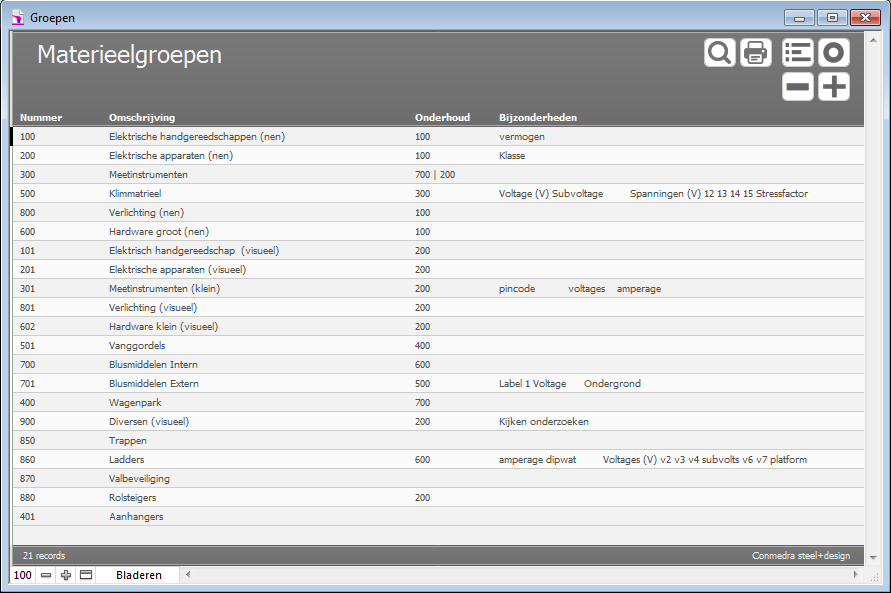891x593 pixels.
Task: Select the Meetinstrumenten row numbered 300
Action: pyautogui.click(x=148, y=175)
